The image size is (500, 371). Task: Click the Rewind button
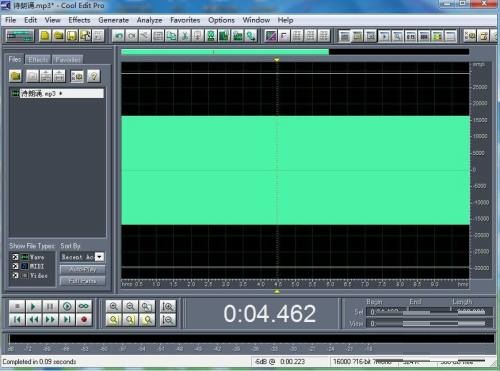click(x=33, y=320)
